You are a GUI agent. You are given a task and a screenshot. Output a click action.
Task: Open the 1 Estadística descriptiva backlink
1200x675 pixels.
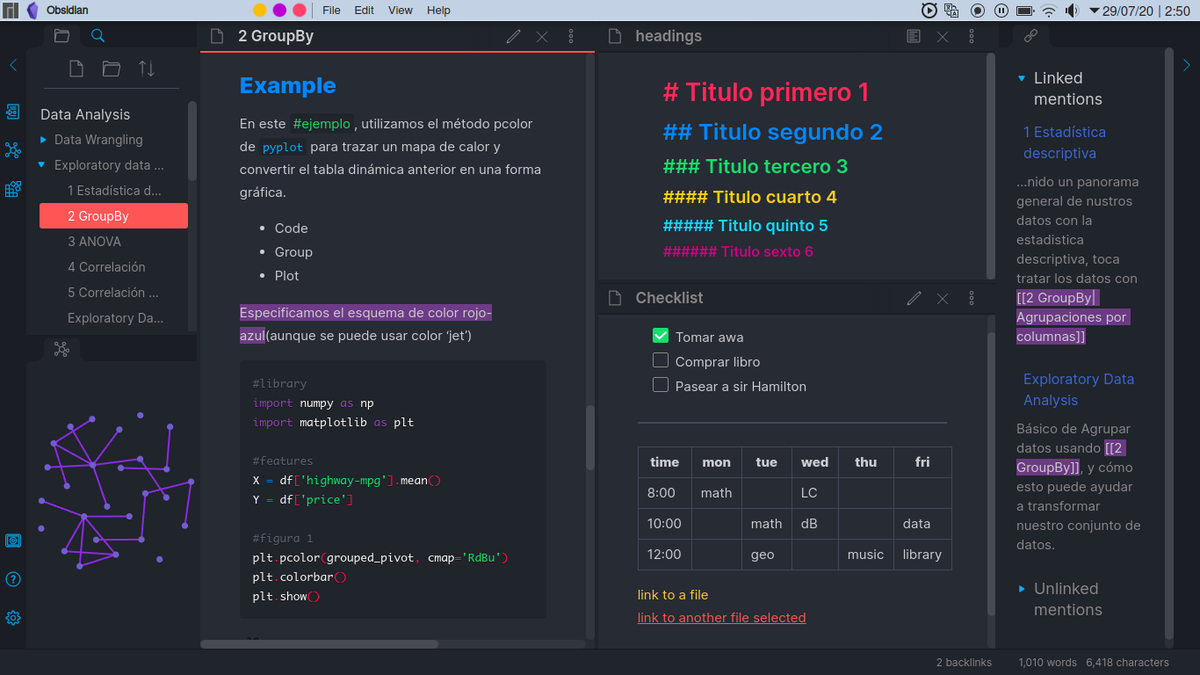[1064, 142]
